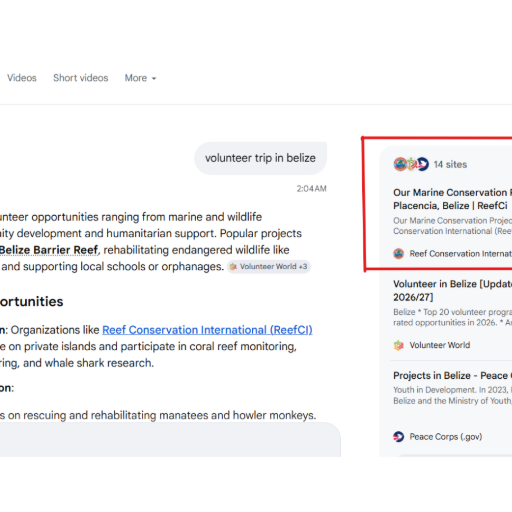Click the stacked site favicons beside 14 sites
This screenshot has width=512, height=512.
coord(411,164)
